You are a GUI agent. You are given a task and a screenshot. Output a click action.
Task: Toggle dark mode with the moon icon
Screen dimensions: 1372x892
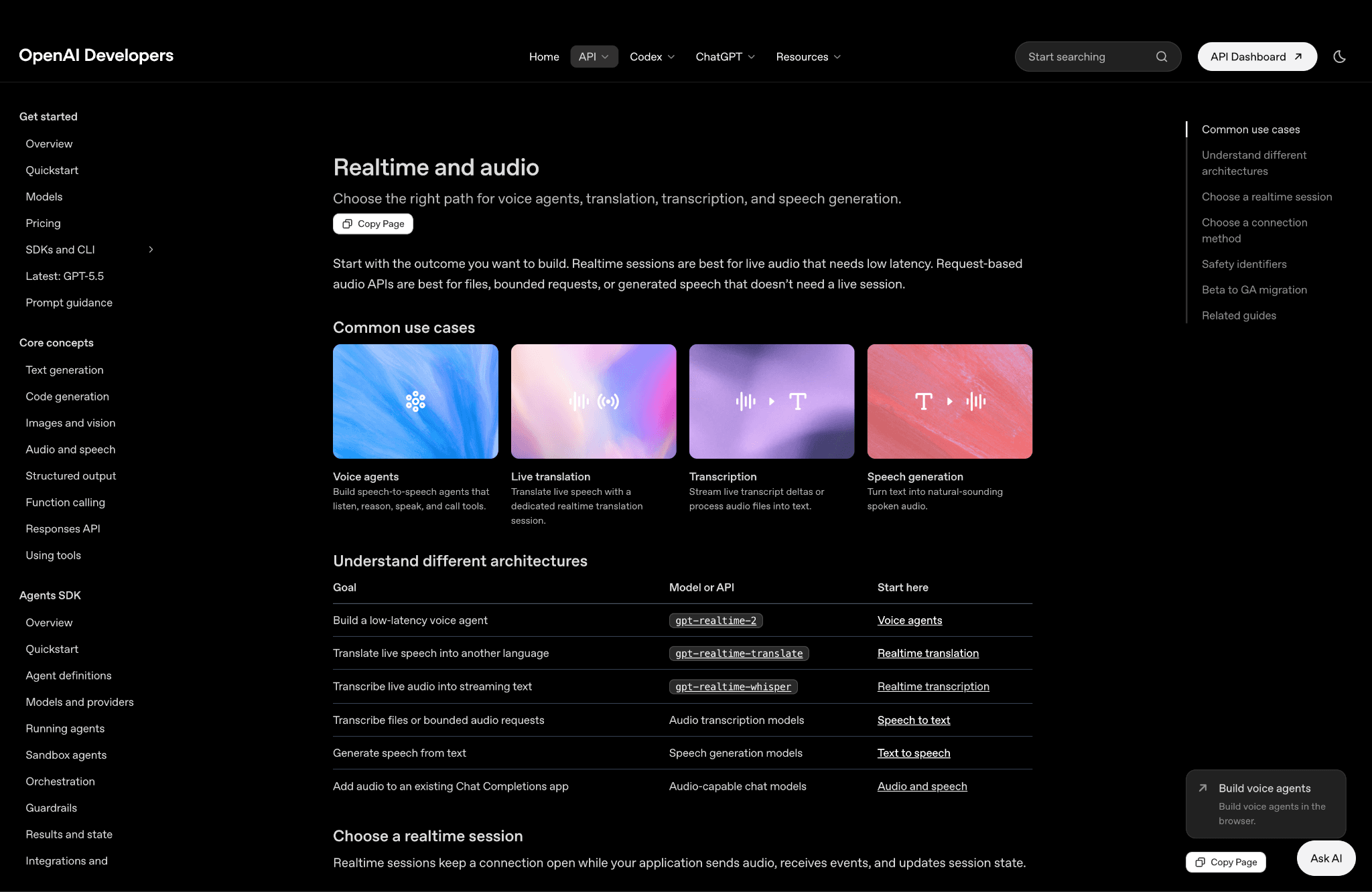tap(1339, 57)
